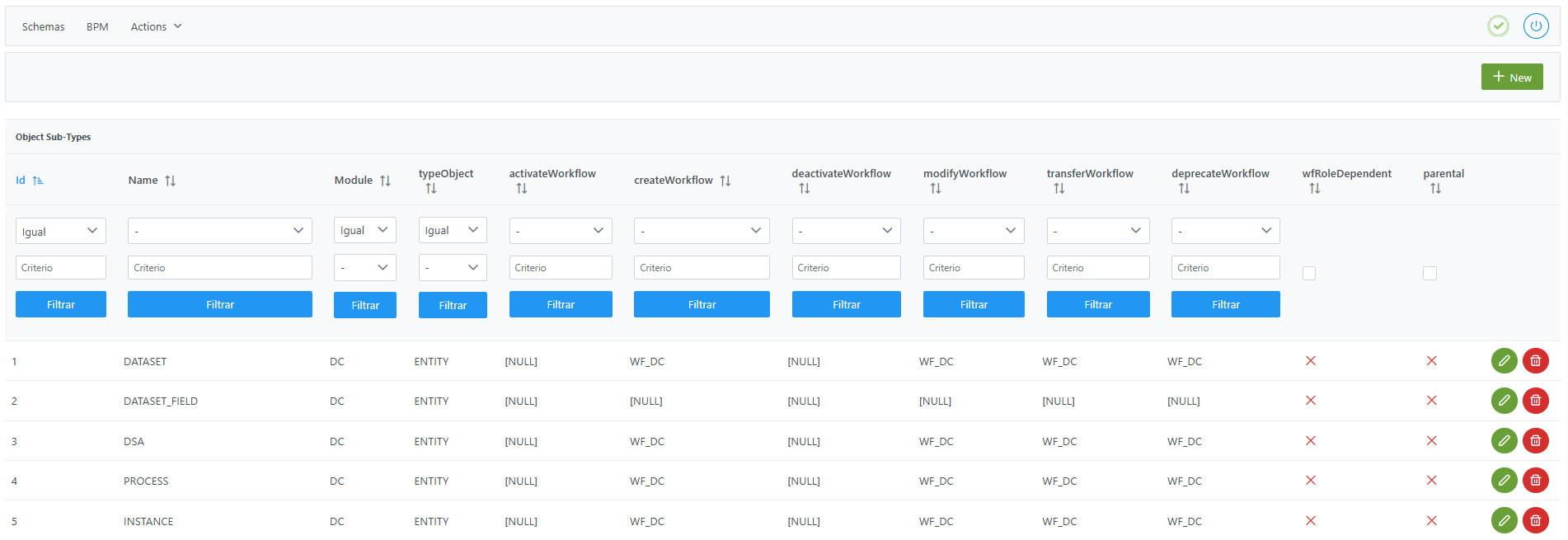Open editor for PROCESS row
The image size is (1568, 540).
[1504, 481]
